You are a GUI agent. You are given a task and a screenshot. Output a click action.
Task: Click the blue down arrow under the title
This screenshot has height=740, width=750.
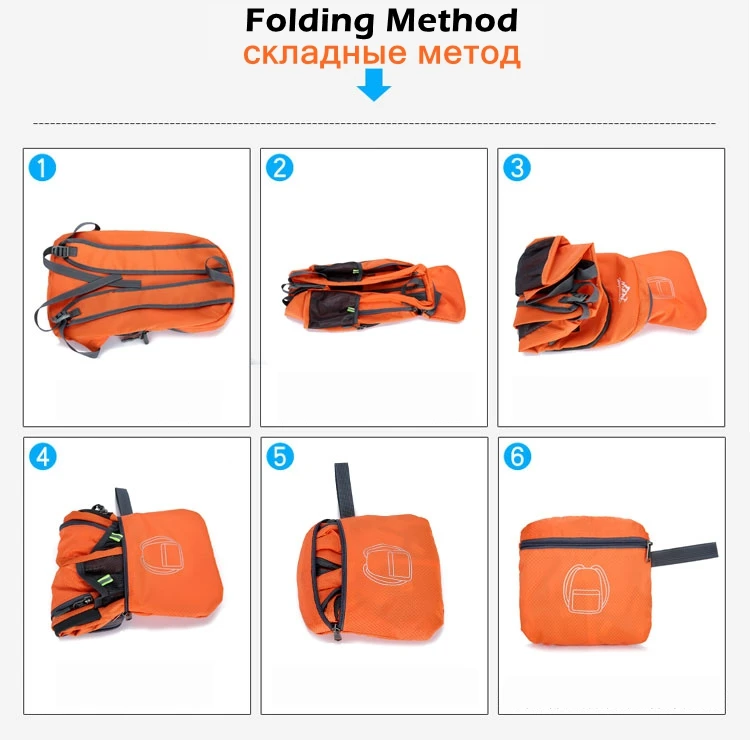click(374, 85)
